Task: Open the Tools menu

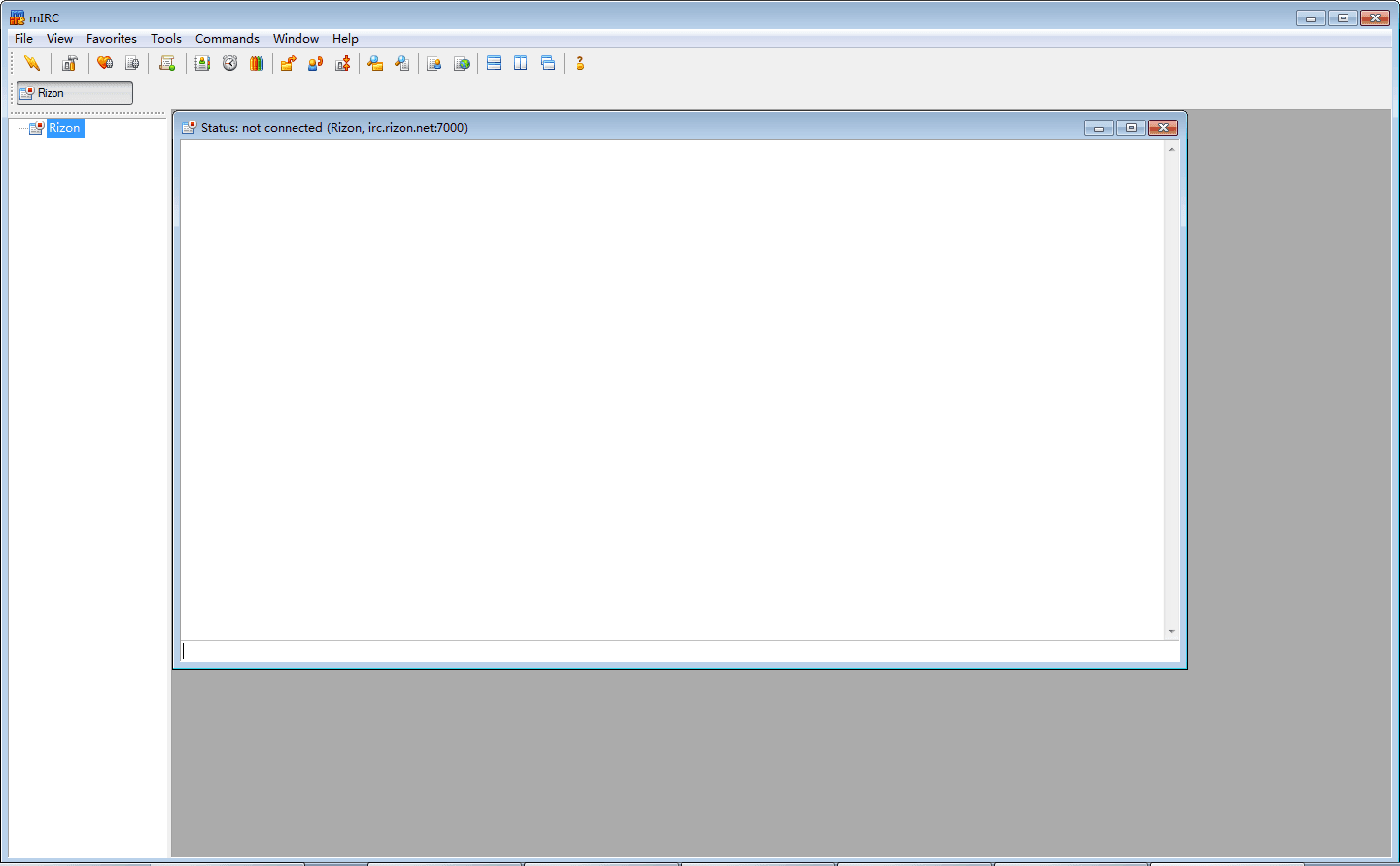Action: 165,39
